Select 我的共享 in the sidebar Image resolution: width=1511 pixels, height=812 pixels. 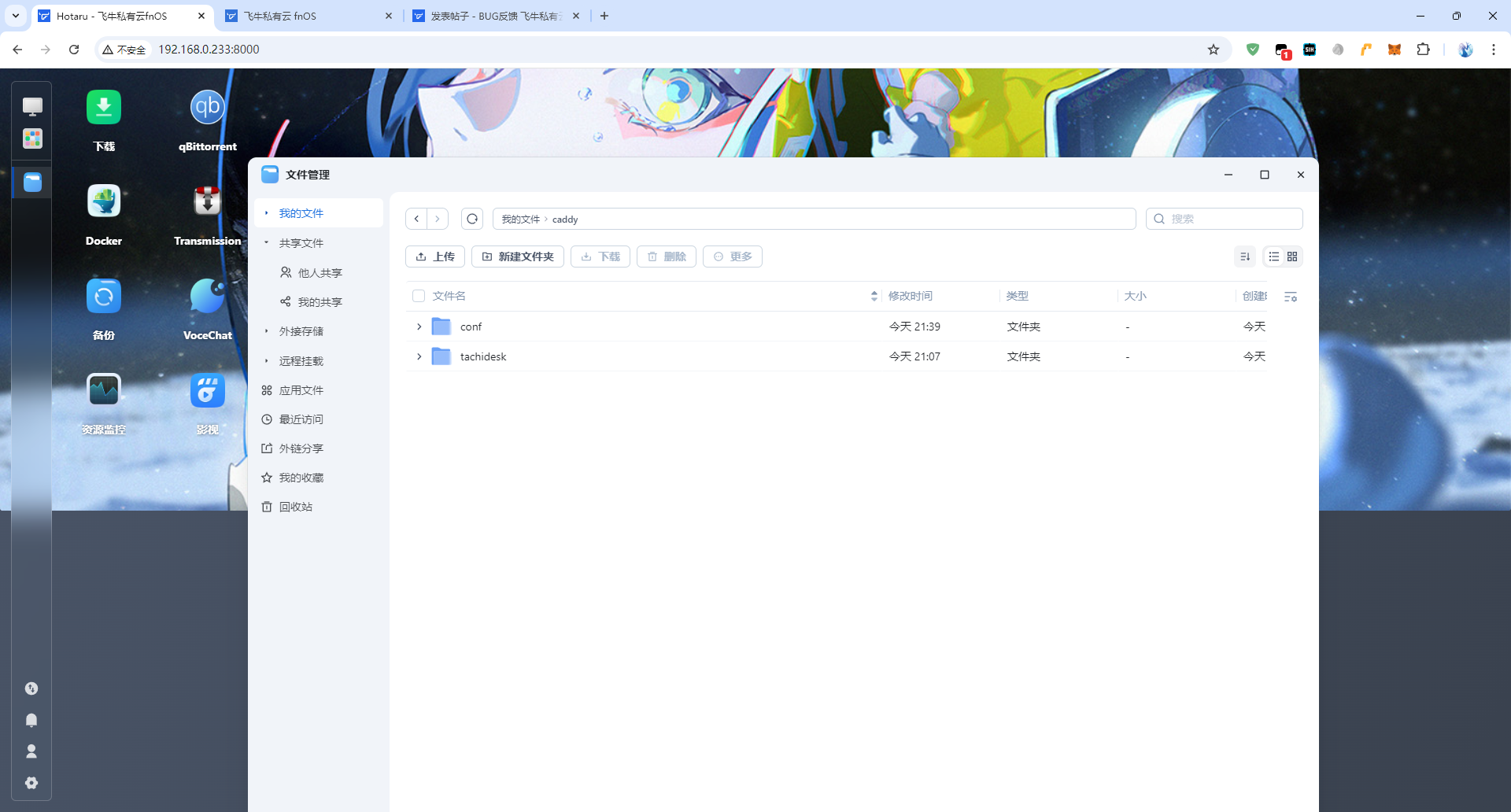319,302
